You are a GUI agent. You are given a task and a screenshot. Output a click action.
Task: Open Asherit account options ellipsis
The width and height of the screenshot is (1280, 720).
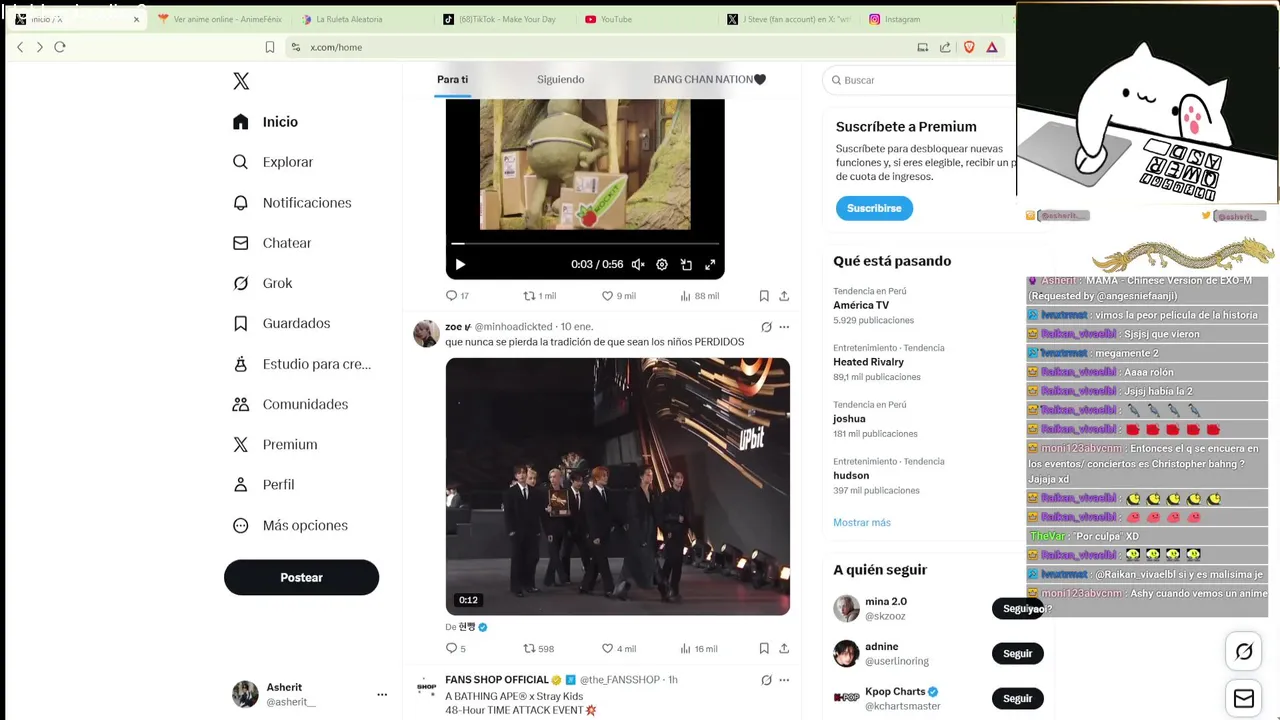coord(382,694)
